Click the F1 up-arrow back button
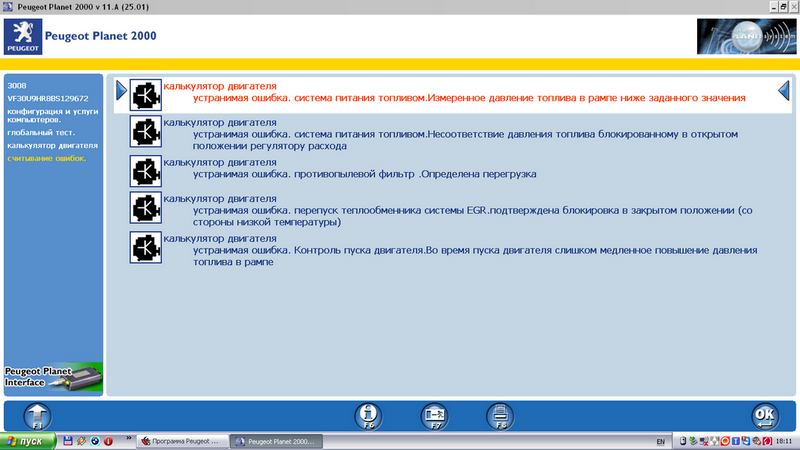Screen dimensions: 800x450 36,415
